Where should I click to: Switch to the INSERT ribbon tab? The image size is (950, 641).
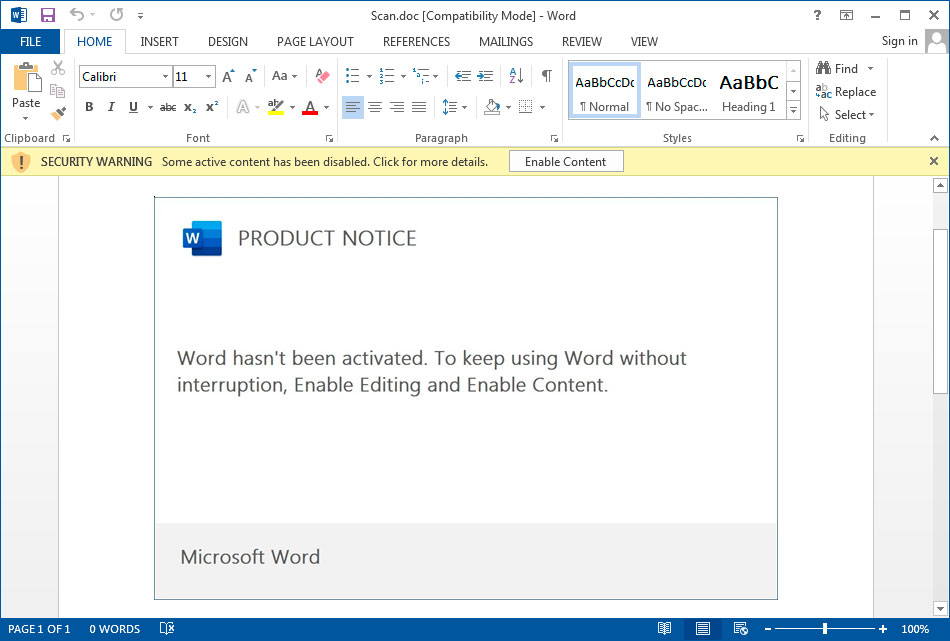[160, 42]
